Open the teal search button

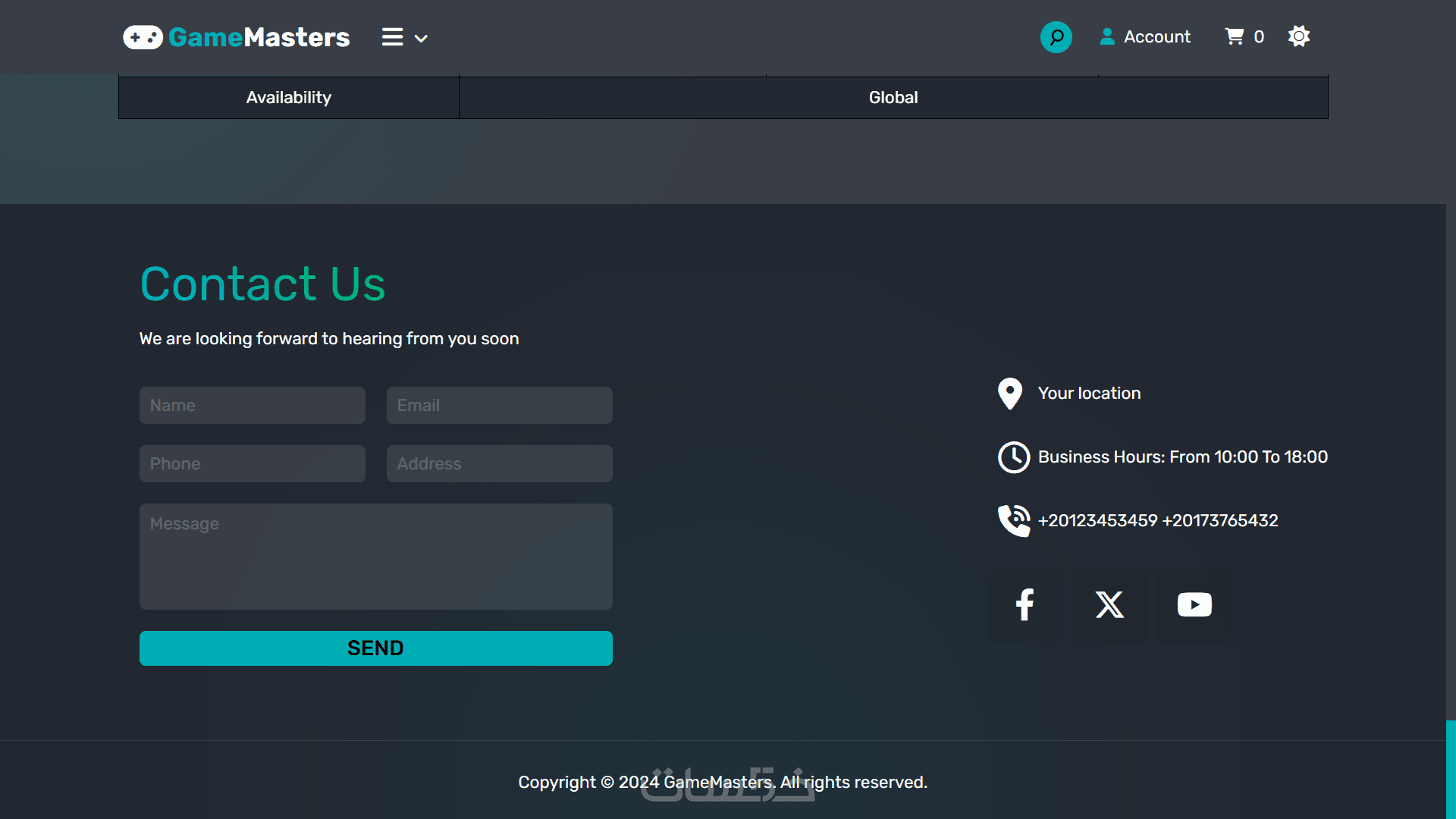click(x=1056, y=37)
